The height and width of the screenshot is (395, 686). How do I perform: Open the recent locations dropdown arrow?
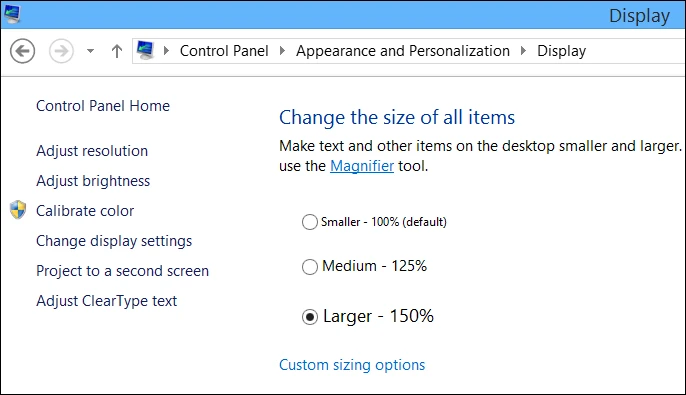[91, 51]
